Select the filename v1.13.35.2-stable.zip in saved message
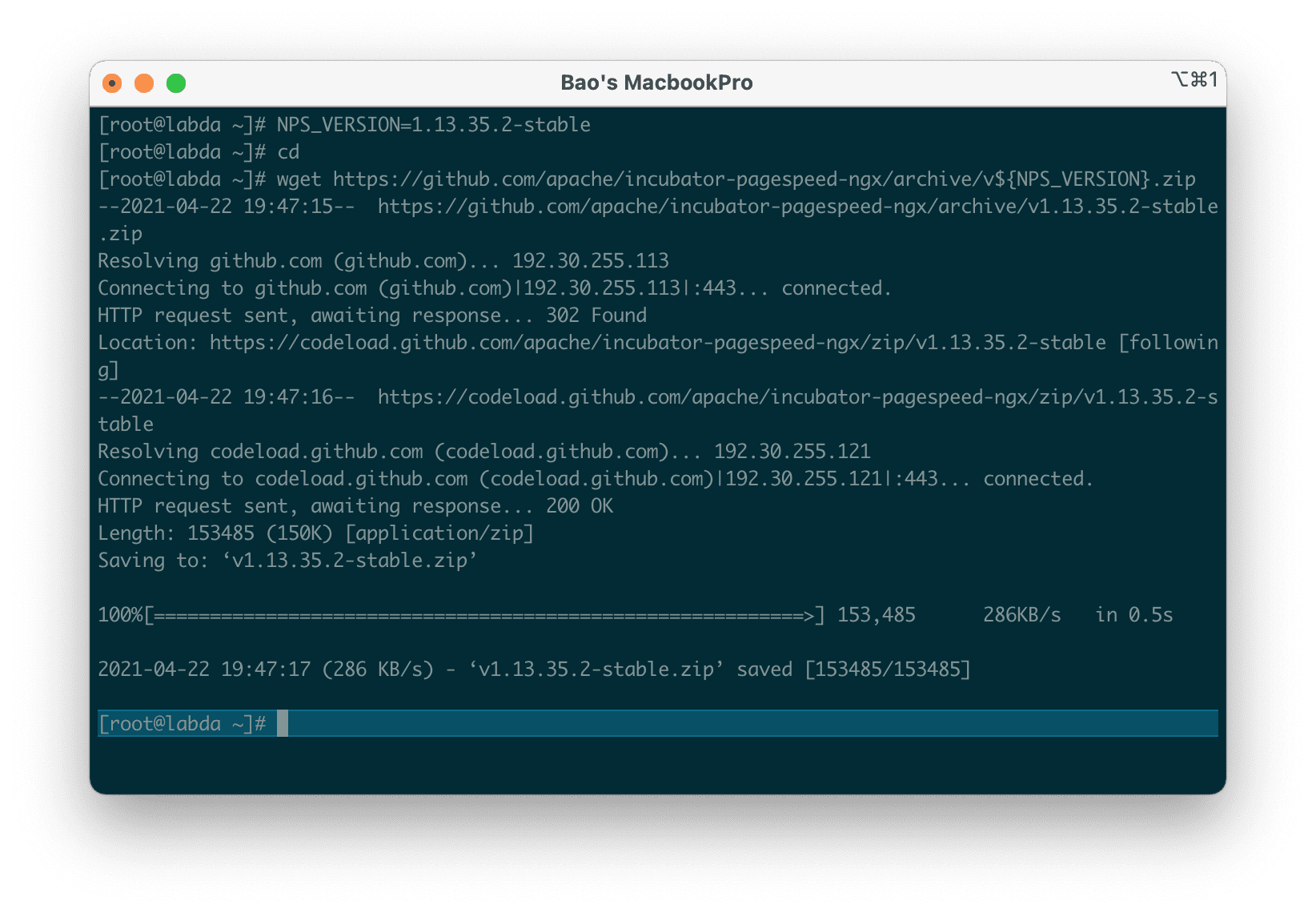This screenshot has width=1316, height=913. [596, 669]
